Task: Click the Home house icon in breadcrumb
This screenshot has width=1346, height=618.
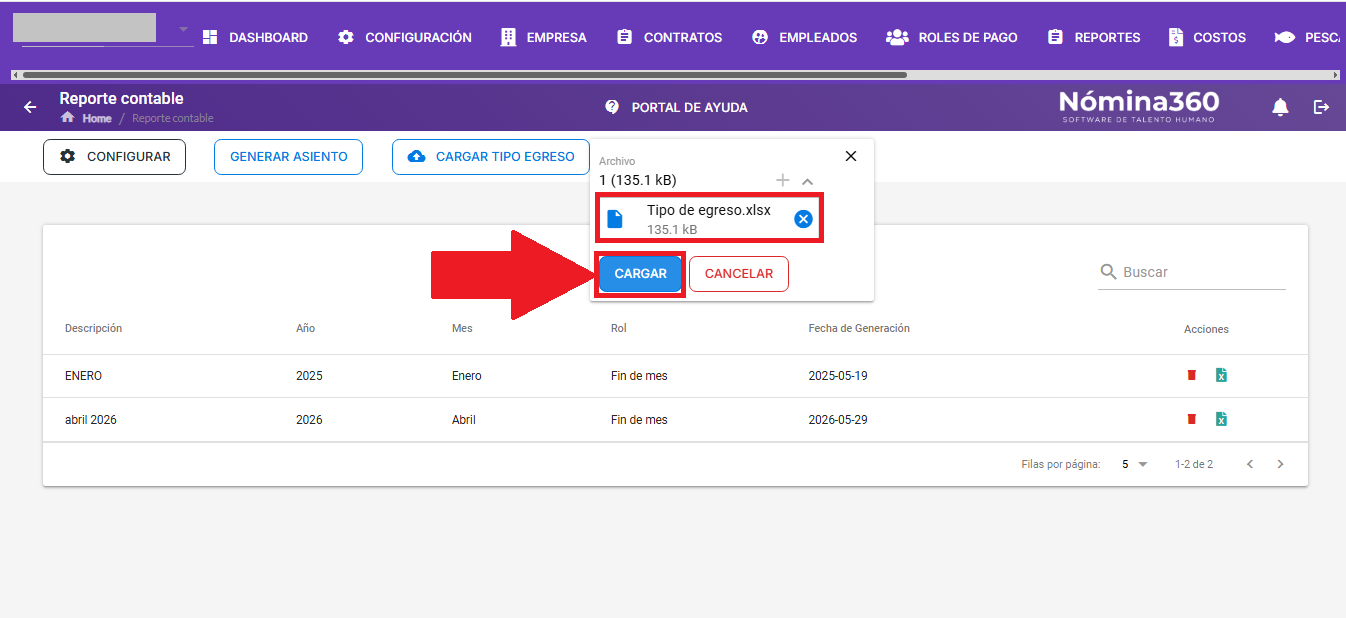Action: [x=67, y=118]
